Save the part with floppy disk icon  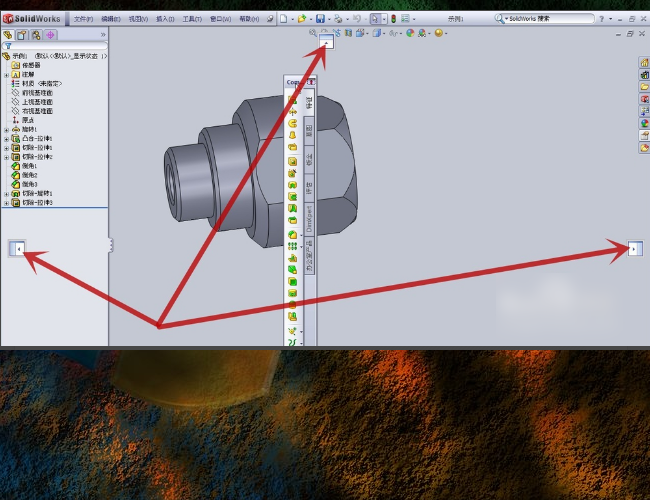pyautogui.click(x=320, y=19)
